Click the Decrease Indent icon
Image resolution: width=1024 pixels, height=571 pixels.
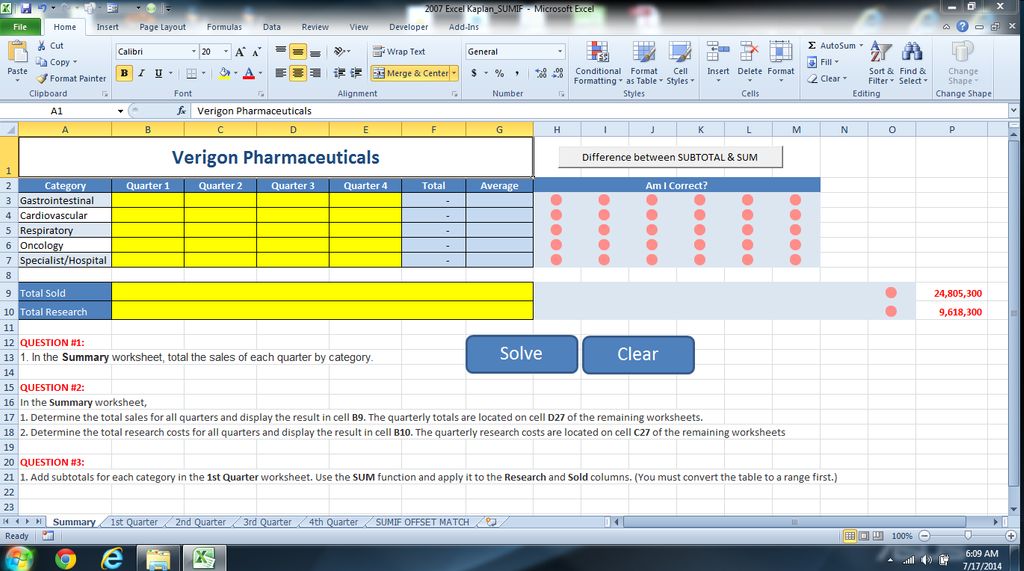(340, 73)
